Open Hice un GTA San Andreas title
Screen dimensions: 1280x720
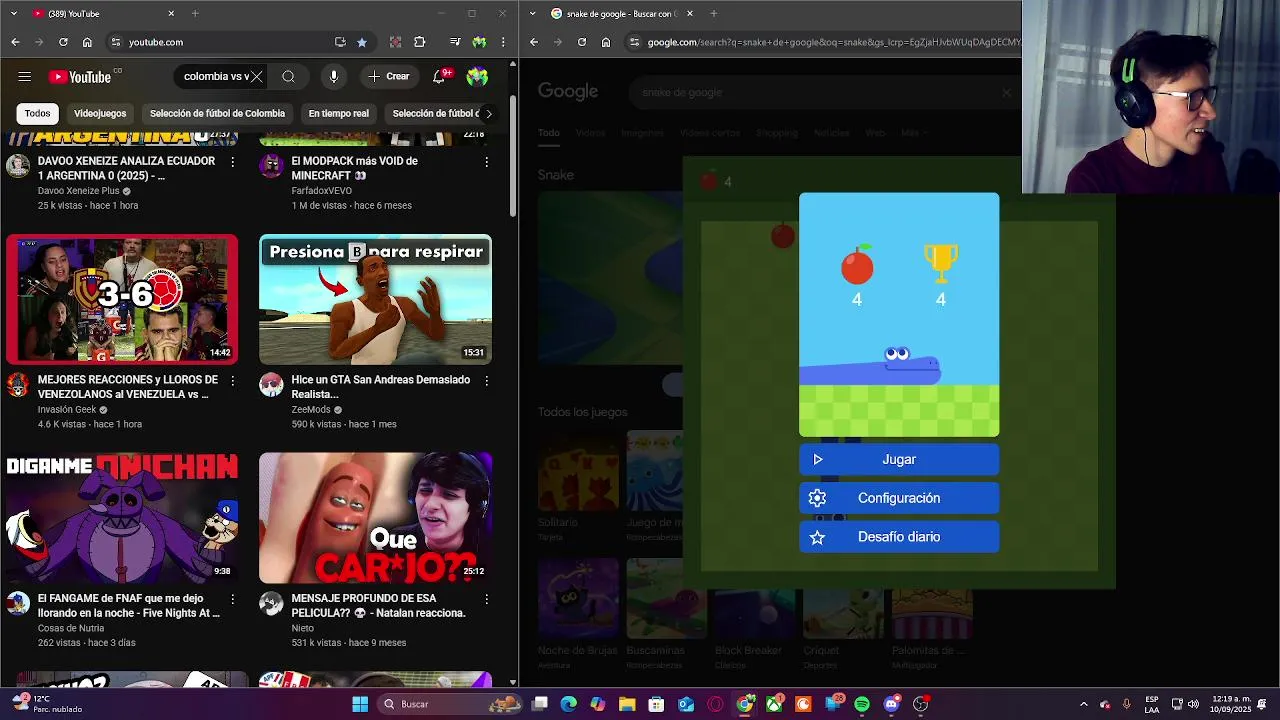click(x=380, y=387)
